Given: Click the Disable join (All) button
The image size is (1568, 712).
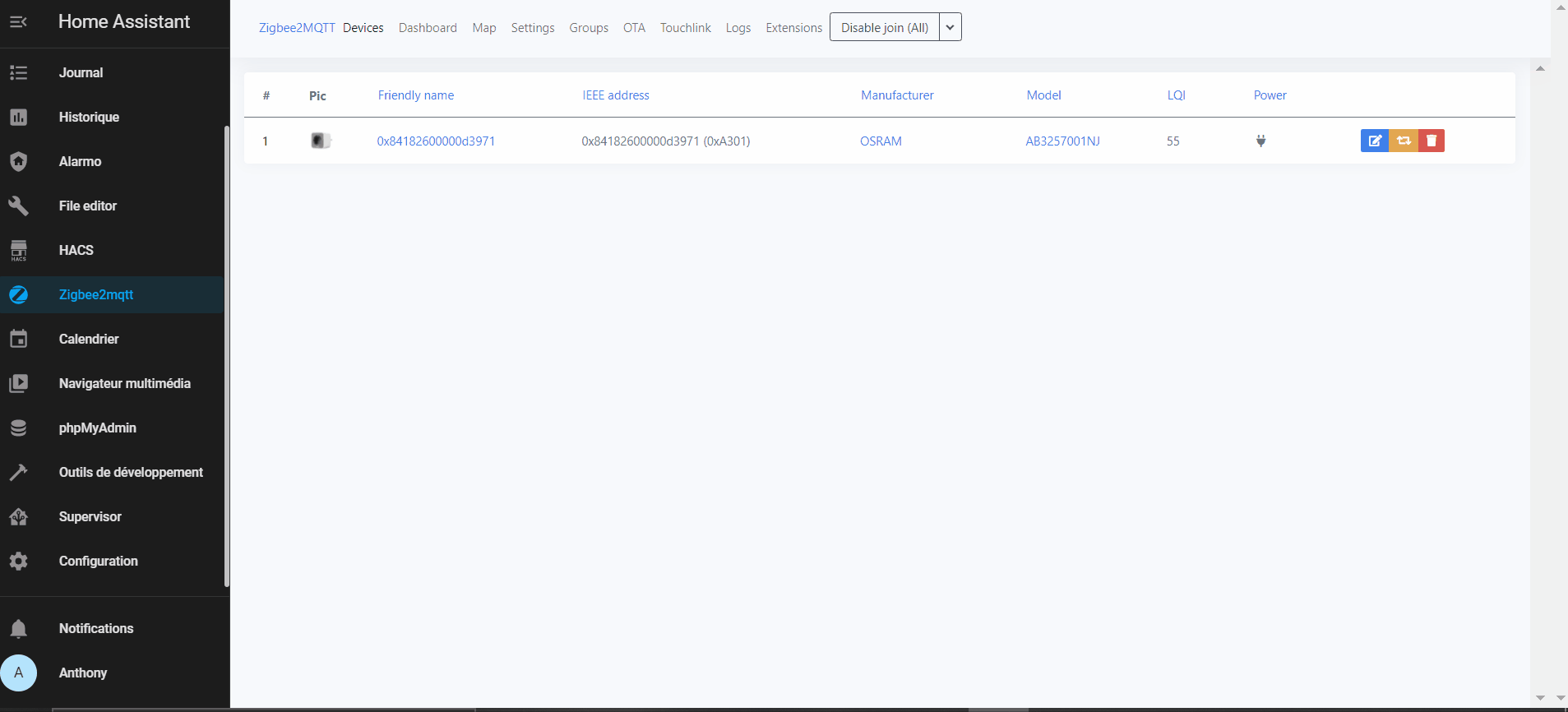Looking at the screenshot, I should (885, 27).
